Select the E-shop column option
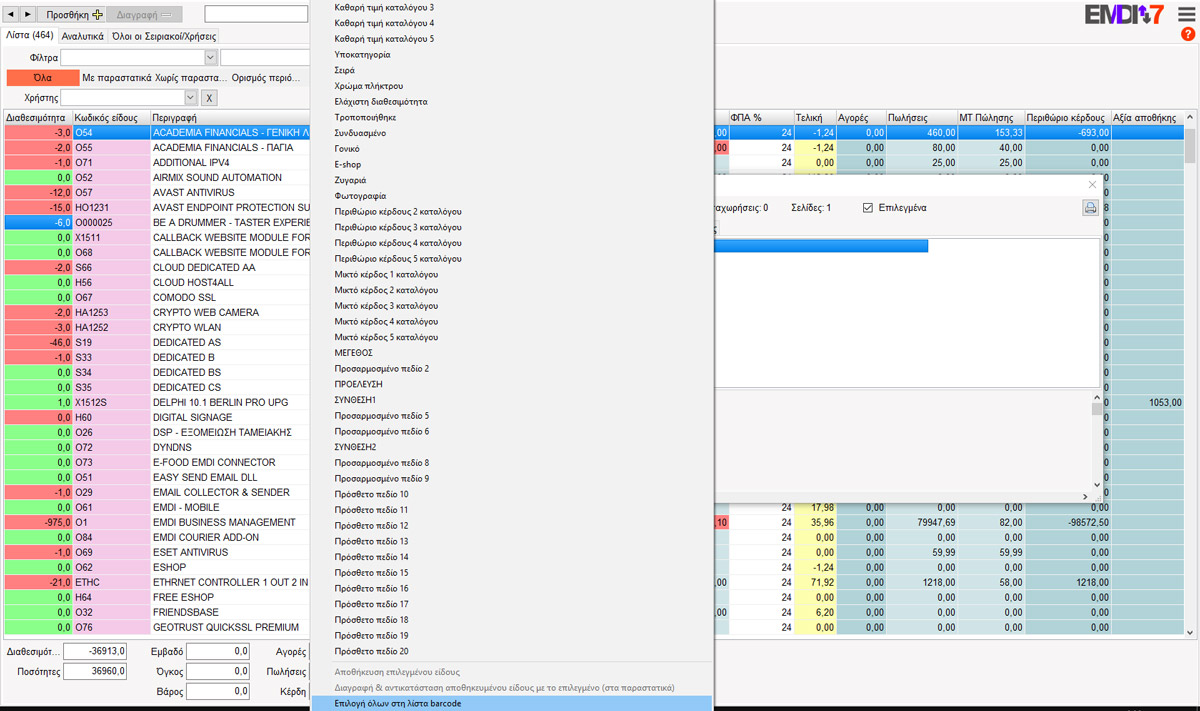The width and height of the screenshot is (1200, 711). pyautogui.click(x=511, y=164)
